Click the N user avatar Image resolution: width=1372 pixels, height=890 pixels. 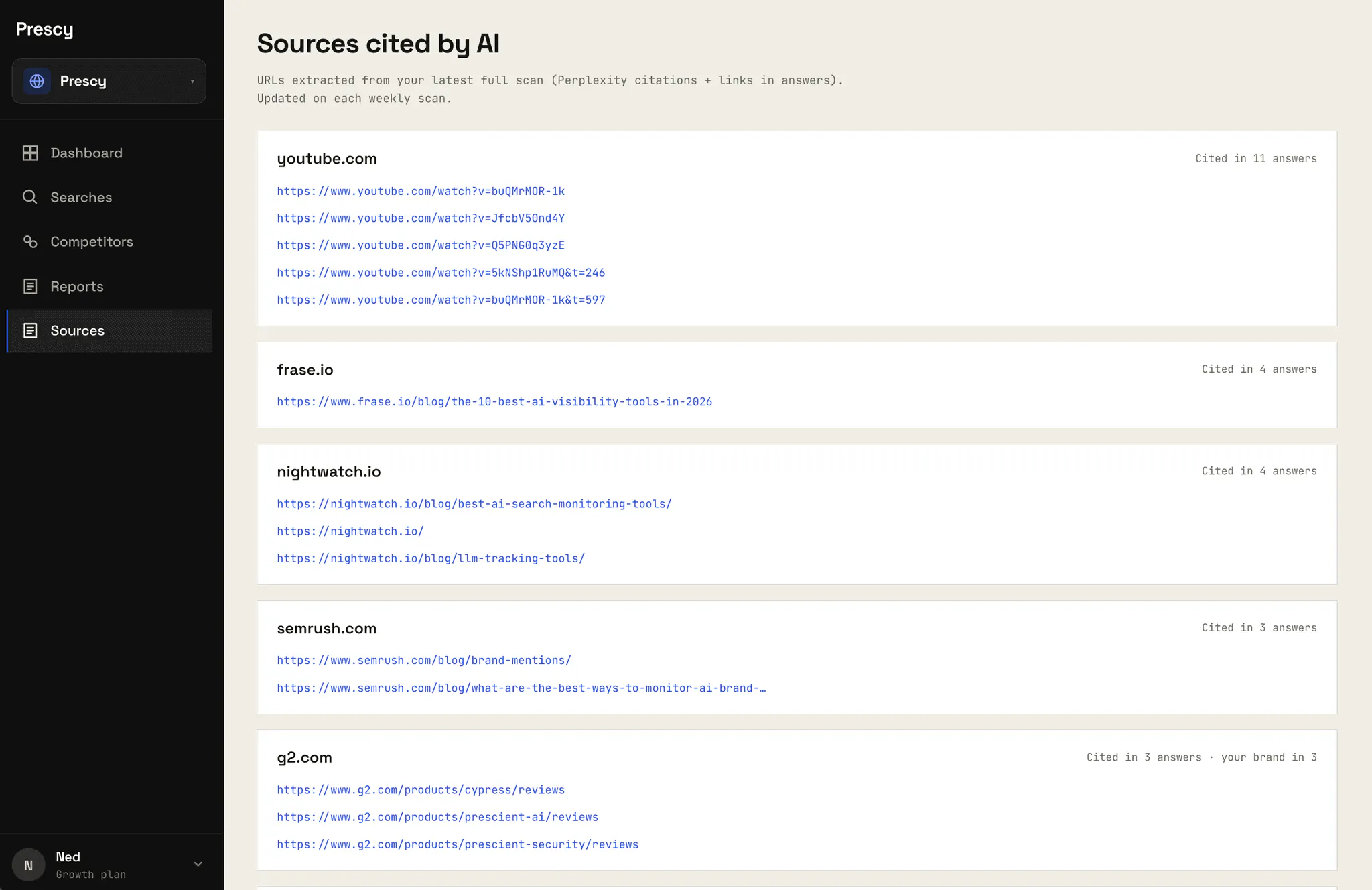coord(28,865)
